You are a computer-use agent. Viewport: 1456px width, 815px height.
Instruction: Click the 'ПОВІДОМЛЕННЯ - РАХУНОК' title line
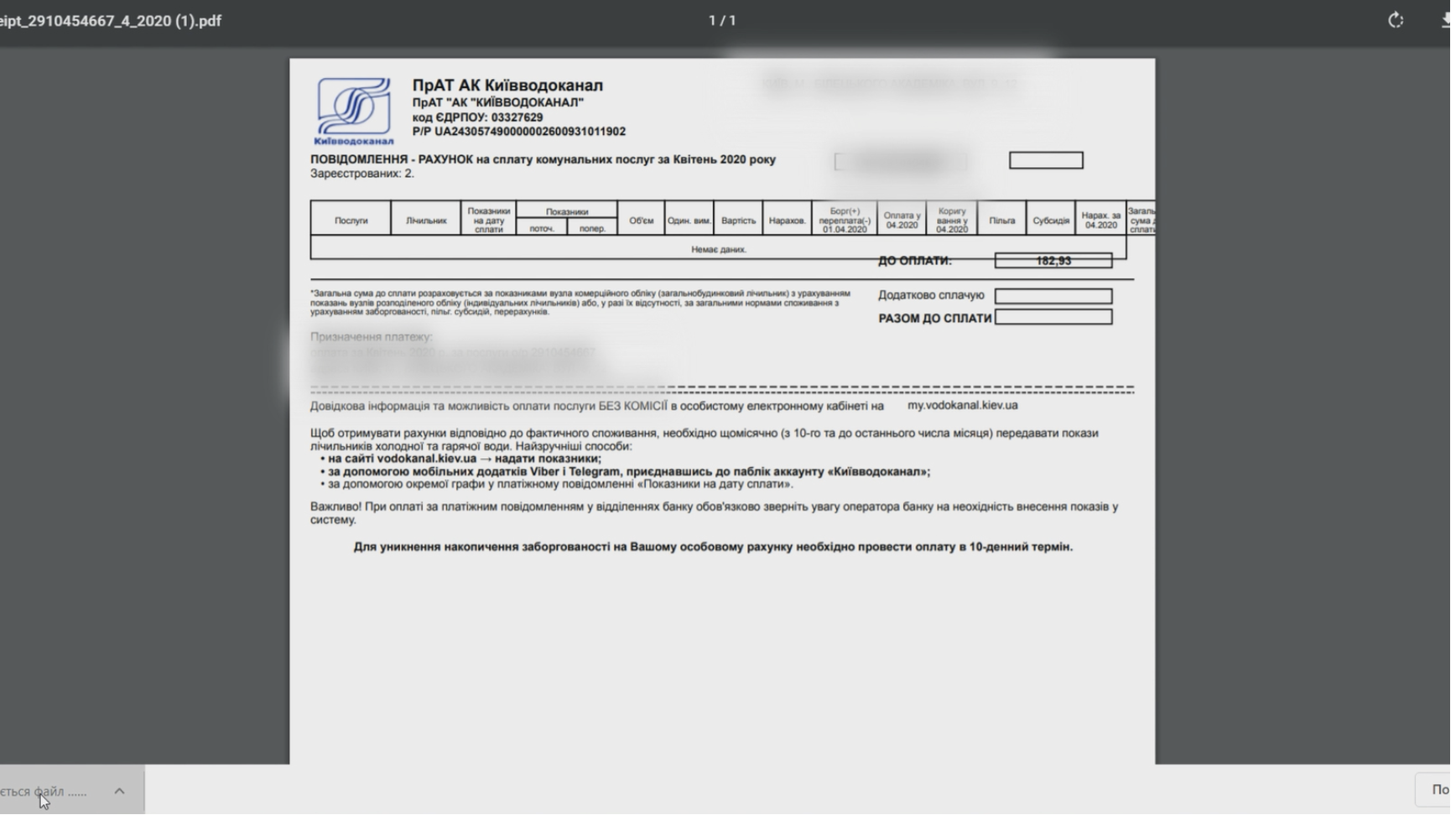tap(543, 159)
